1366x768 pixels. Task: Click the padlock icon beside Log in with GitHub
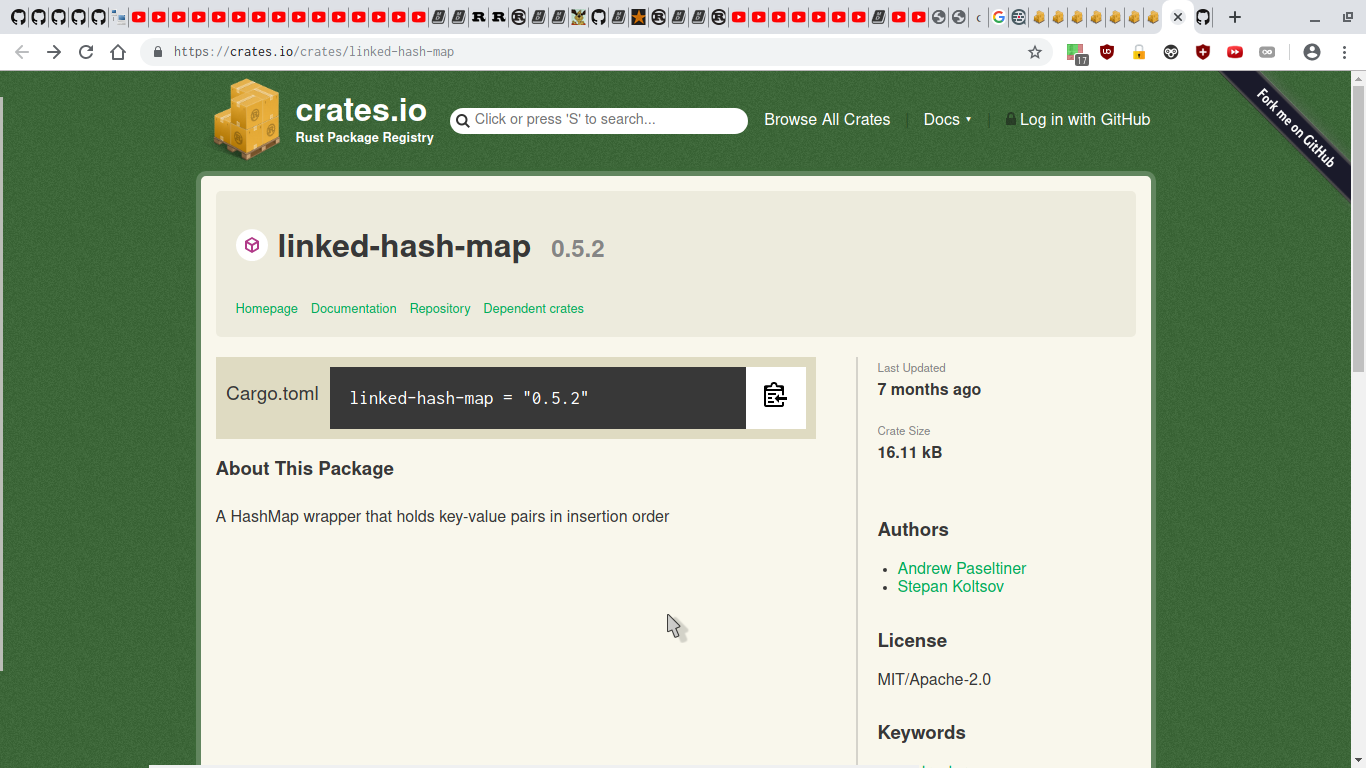[1011, 119]
